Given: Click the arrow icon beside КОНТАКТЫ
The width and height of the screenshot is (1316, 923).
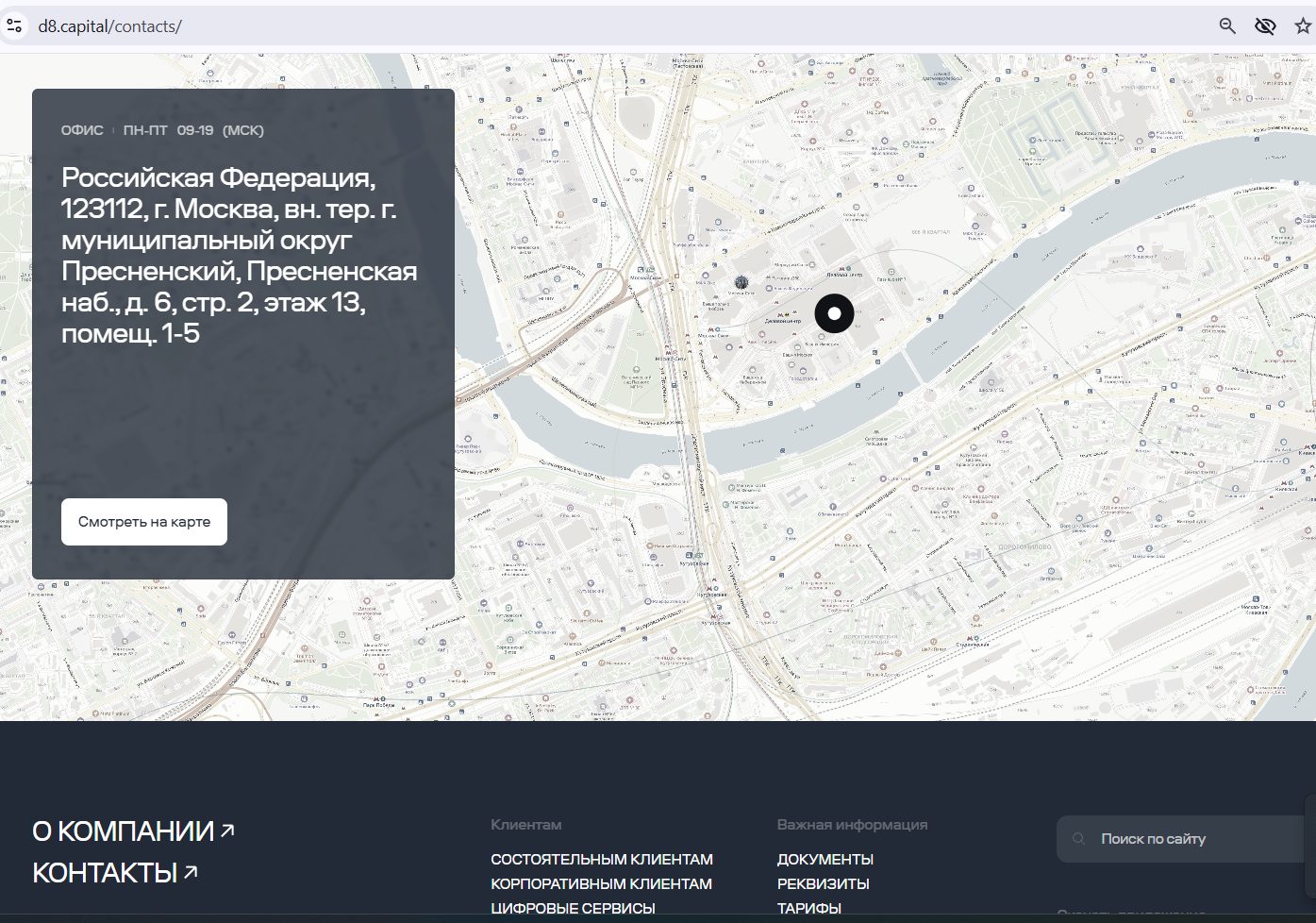Looking at the screenshot, I should tap(191, 872).
